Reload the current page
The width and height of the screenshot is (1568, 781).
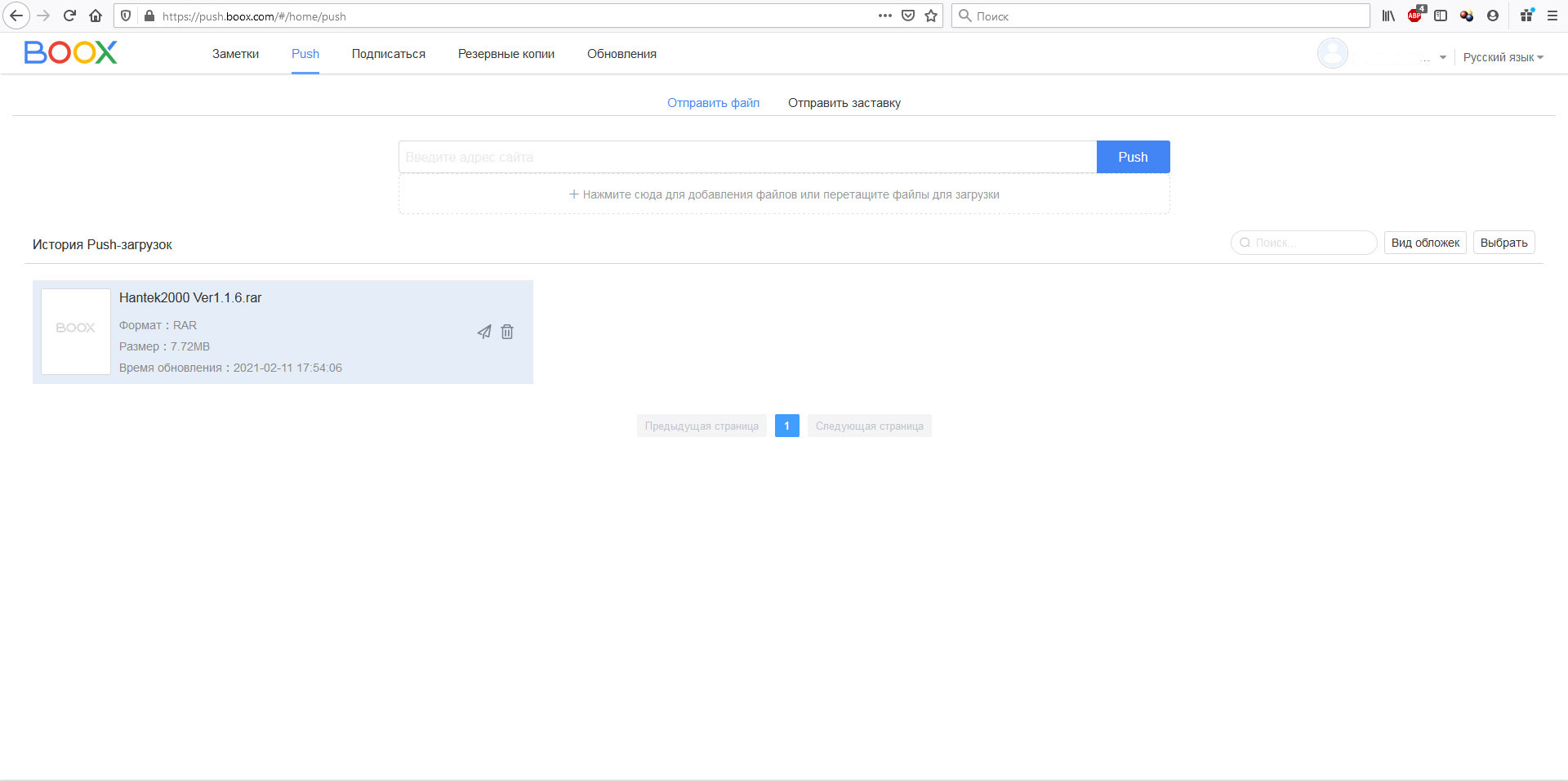[x=69, y=16]
